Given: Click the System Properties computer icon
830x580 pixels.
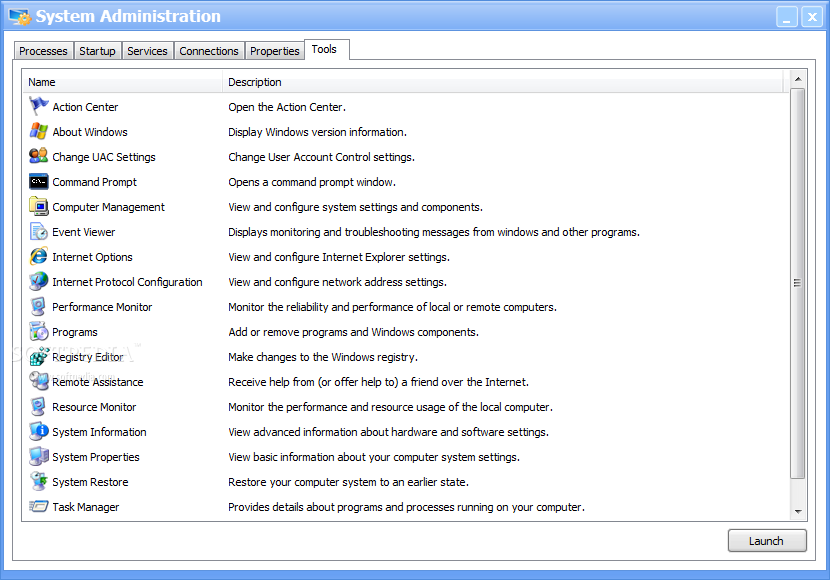Looking at the screenshot, I should coord(39,456).
